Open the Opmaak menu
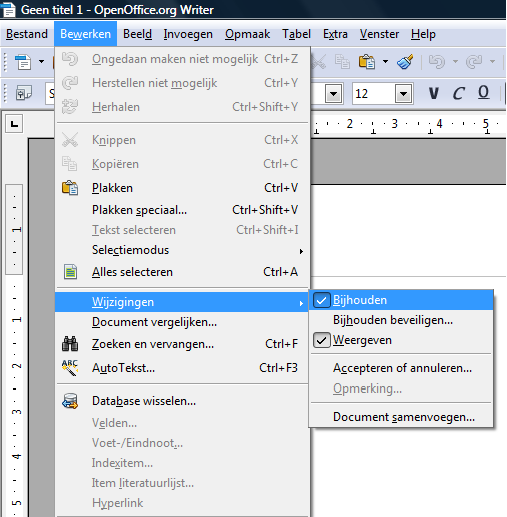 (247, 34)
